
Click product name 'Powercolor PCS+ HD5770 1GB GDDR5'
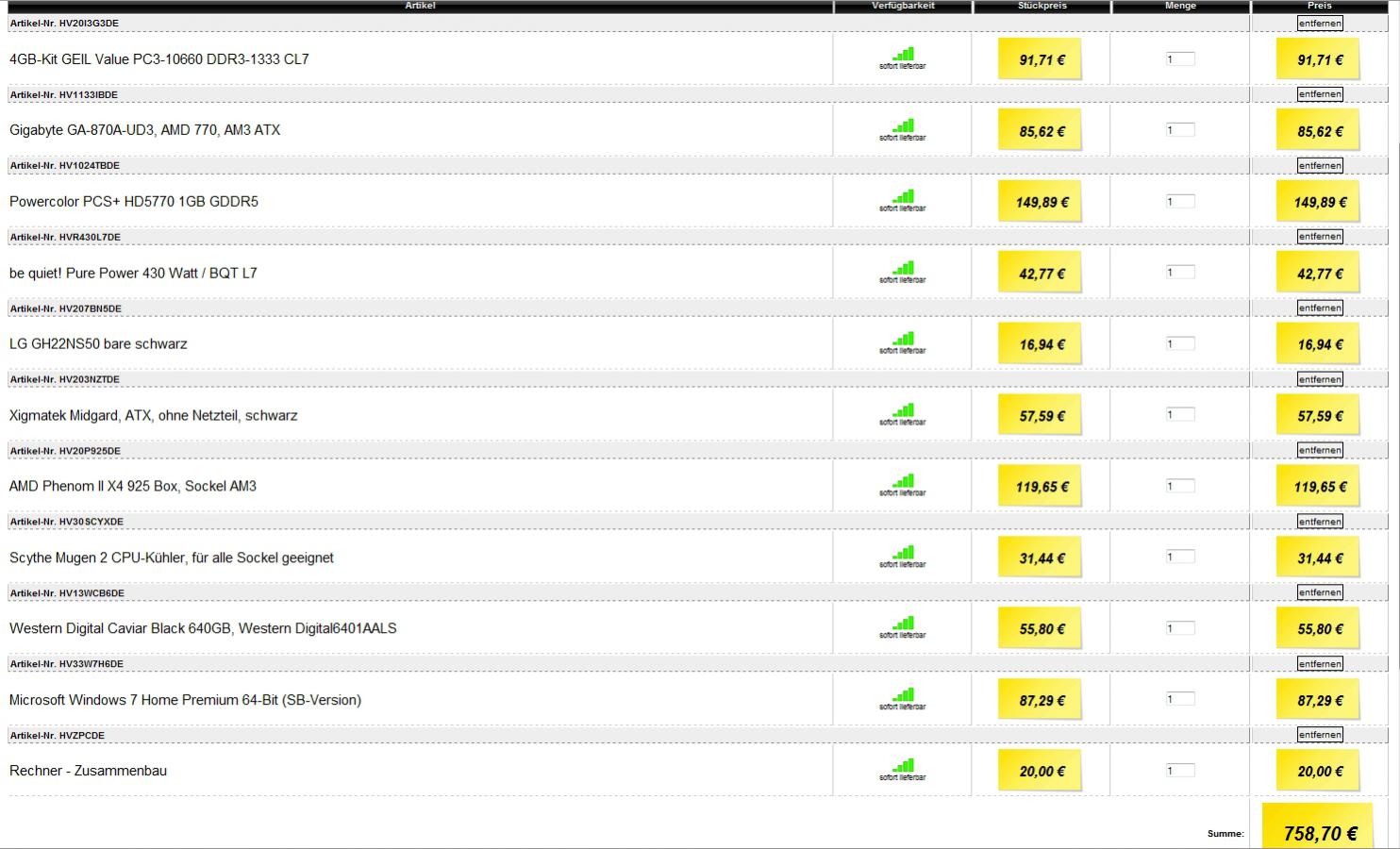point(134,202)
